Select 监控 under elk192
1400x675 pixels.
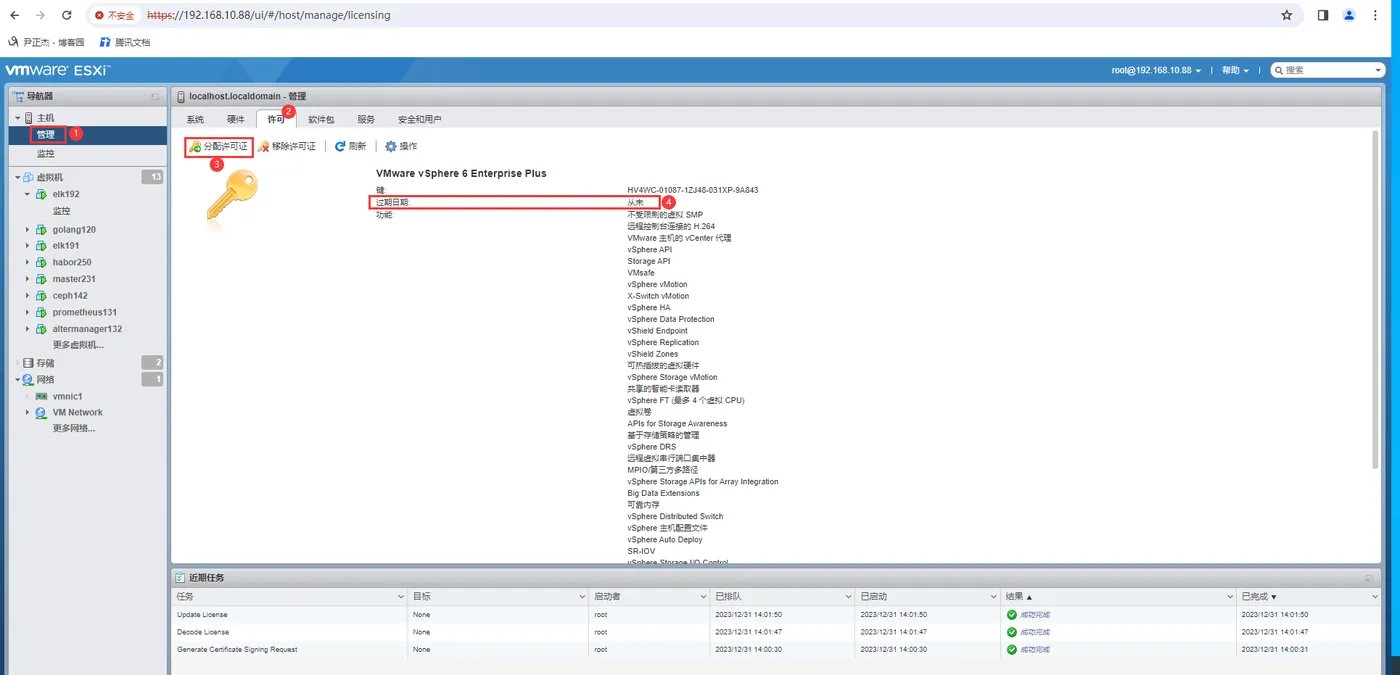pos(62,211)
